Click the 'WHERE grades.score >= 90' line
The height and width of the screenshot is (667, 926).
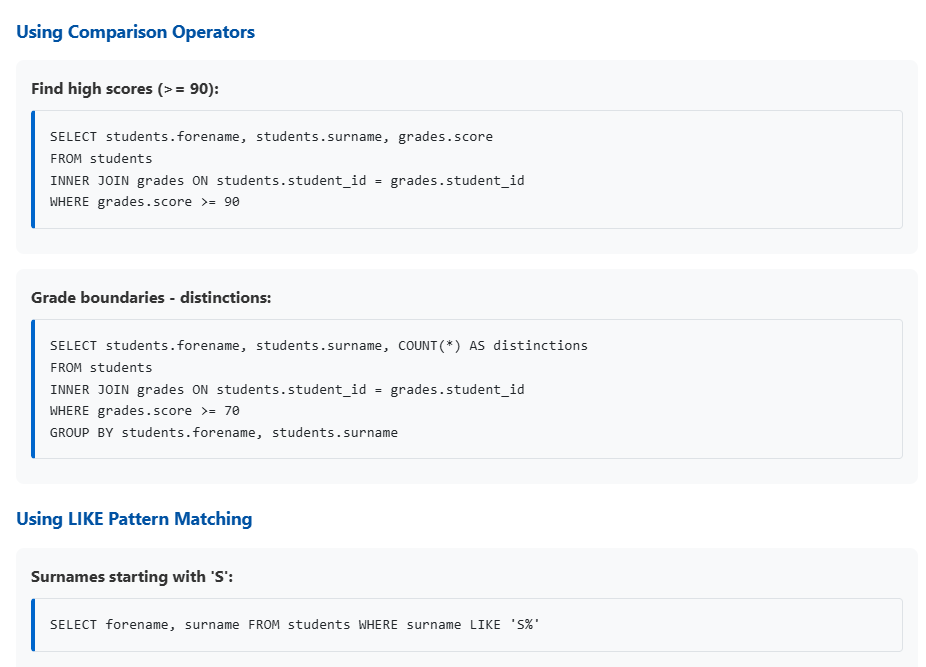pos(145,203)
